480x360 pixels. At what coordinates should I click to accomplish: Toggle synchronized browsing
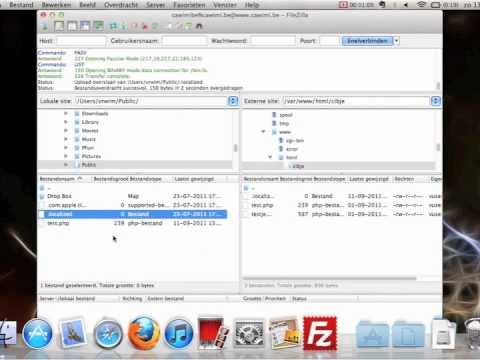coord(189,26)
